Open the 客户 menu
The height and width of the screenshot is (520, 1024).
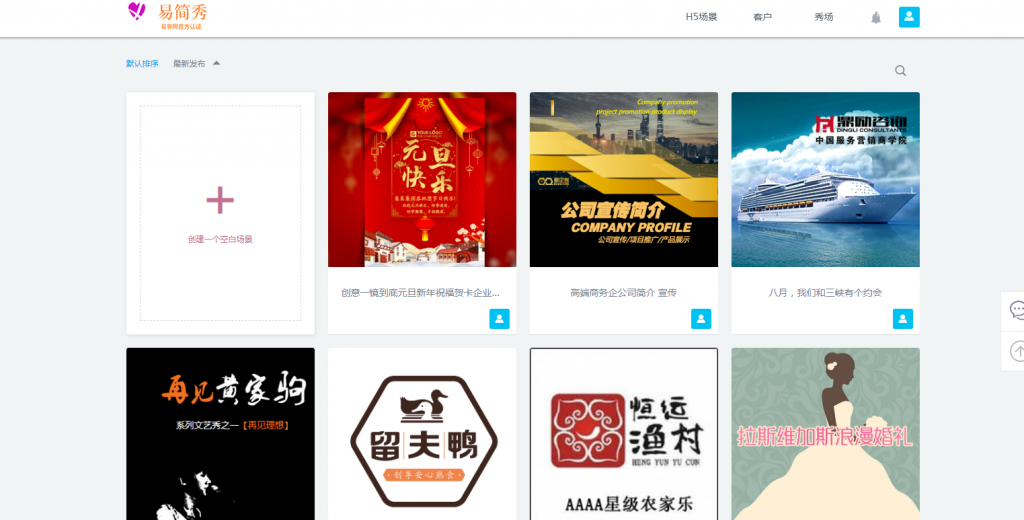click(763, 17)
